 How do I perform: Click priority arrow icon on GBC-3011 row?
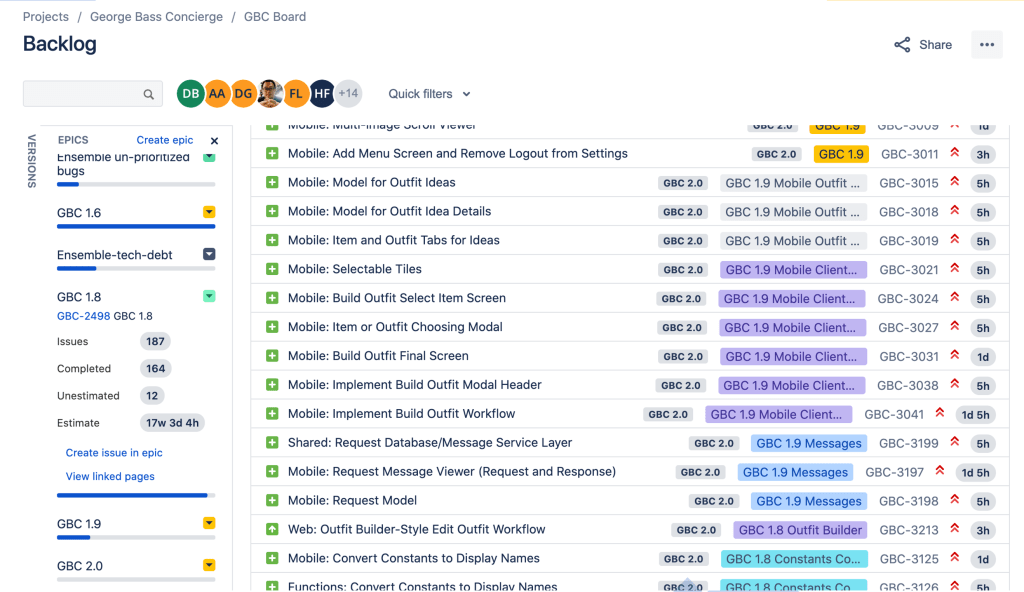(955, 154)
